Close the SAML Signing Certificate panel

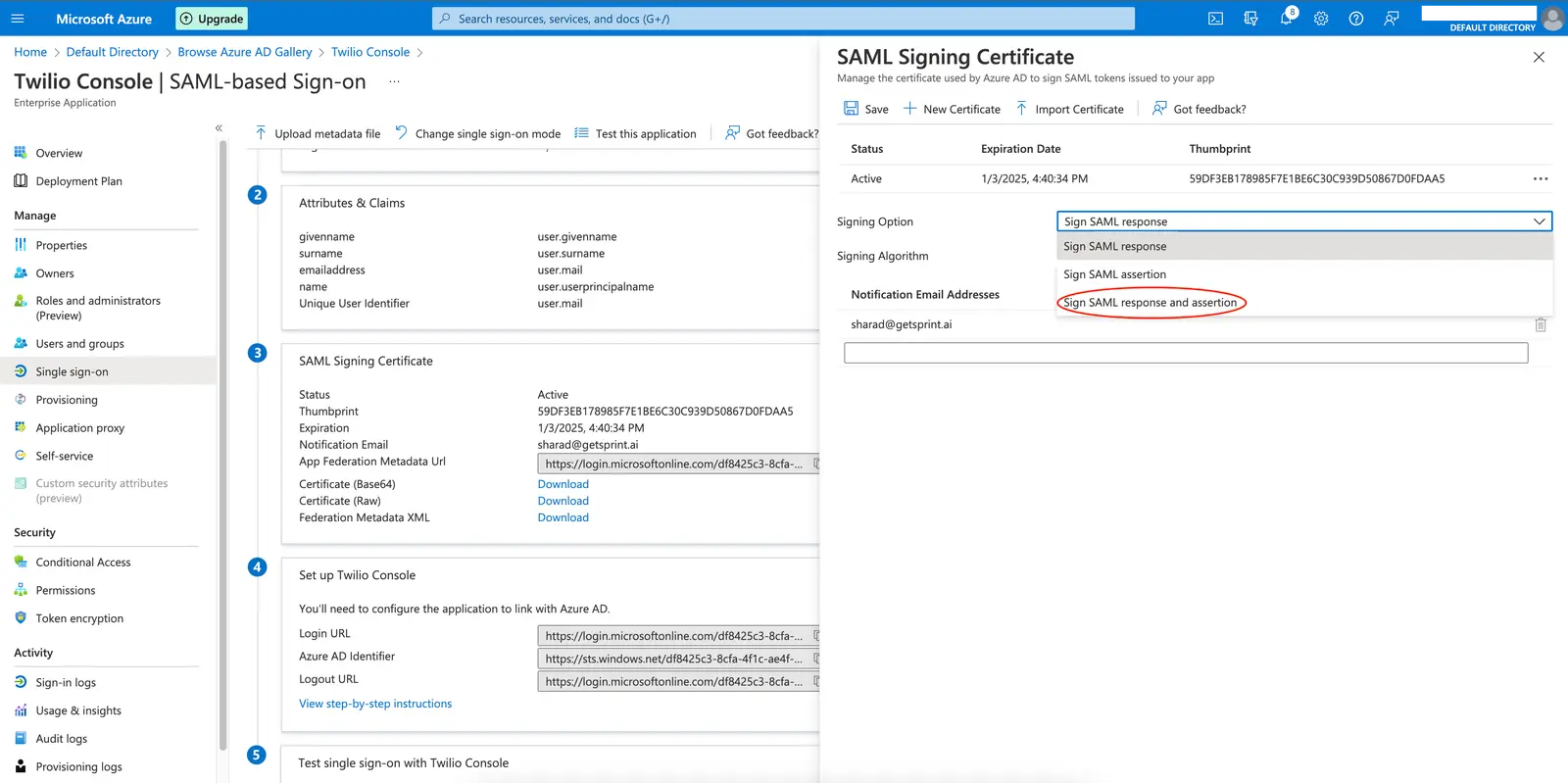[x=1539, y=58]
